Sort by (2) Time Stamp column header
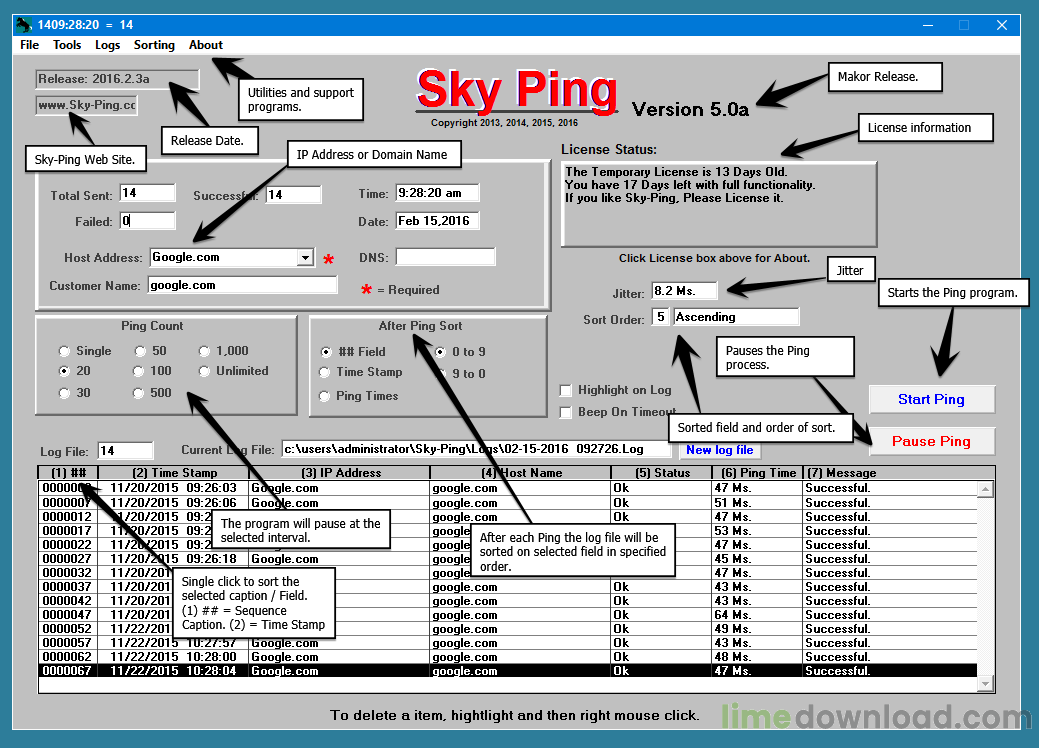The height and width of the screenshot is (748, 1039). [174, 473]
